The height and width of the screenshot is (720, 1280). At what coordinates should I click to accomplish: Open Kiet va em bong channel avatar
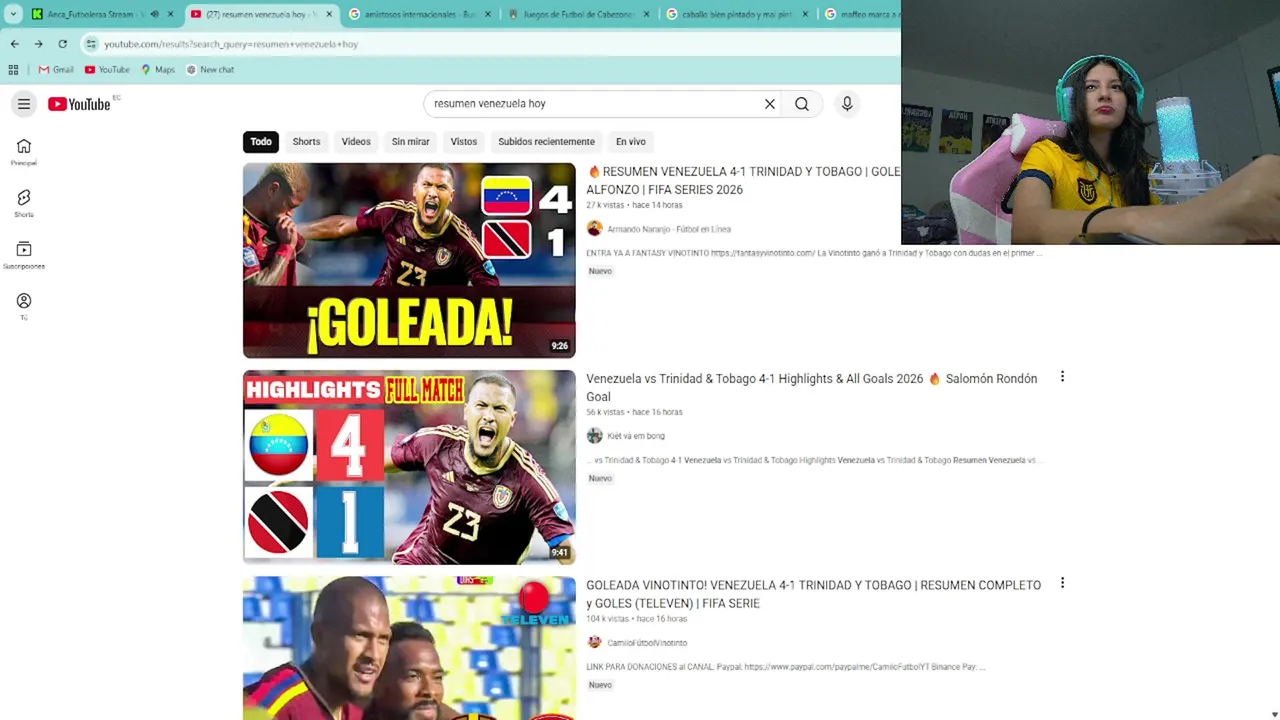tap(594, 436)
